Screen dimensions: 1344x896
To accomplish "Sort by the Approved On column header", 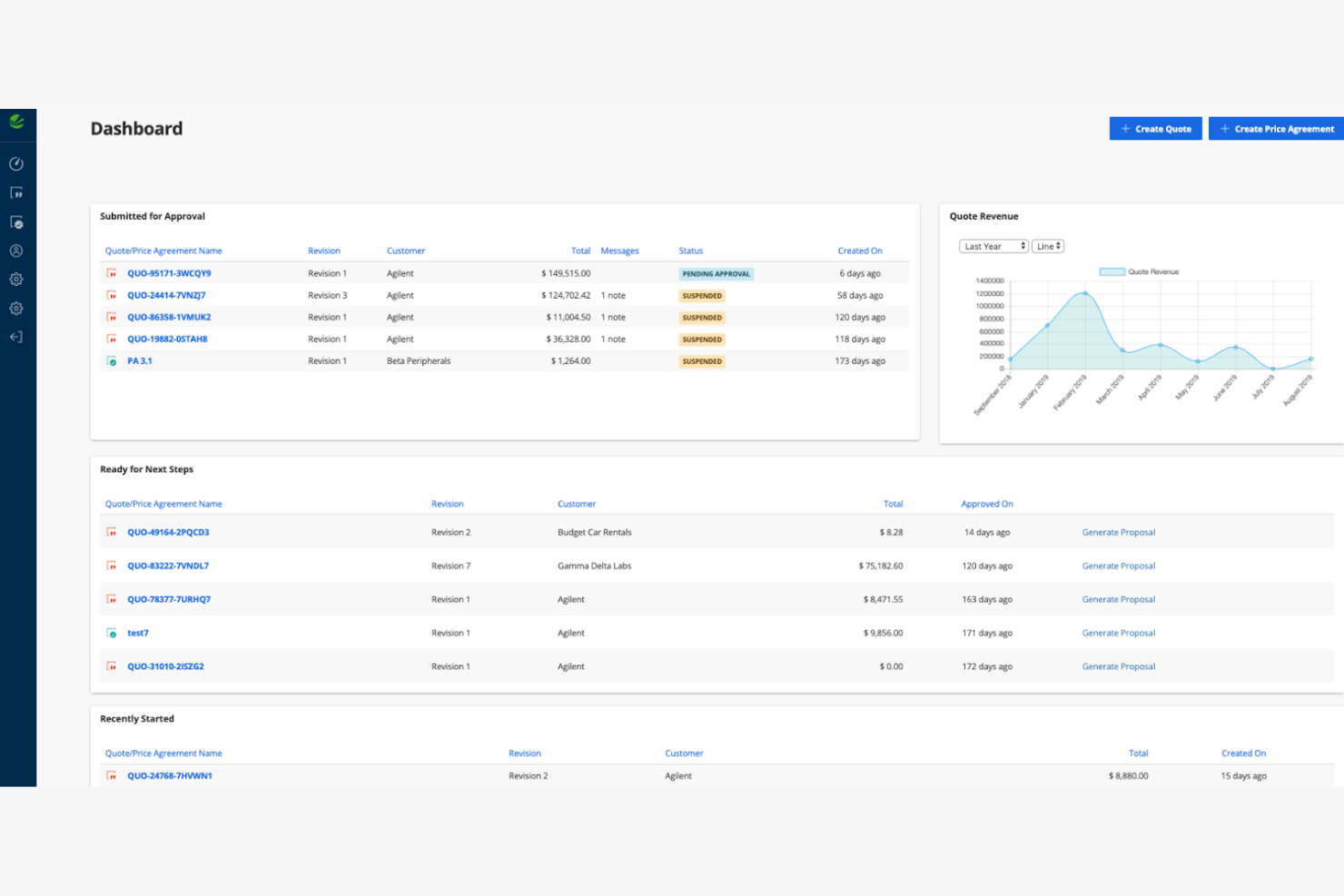I will [987, 503].
